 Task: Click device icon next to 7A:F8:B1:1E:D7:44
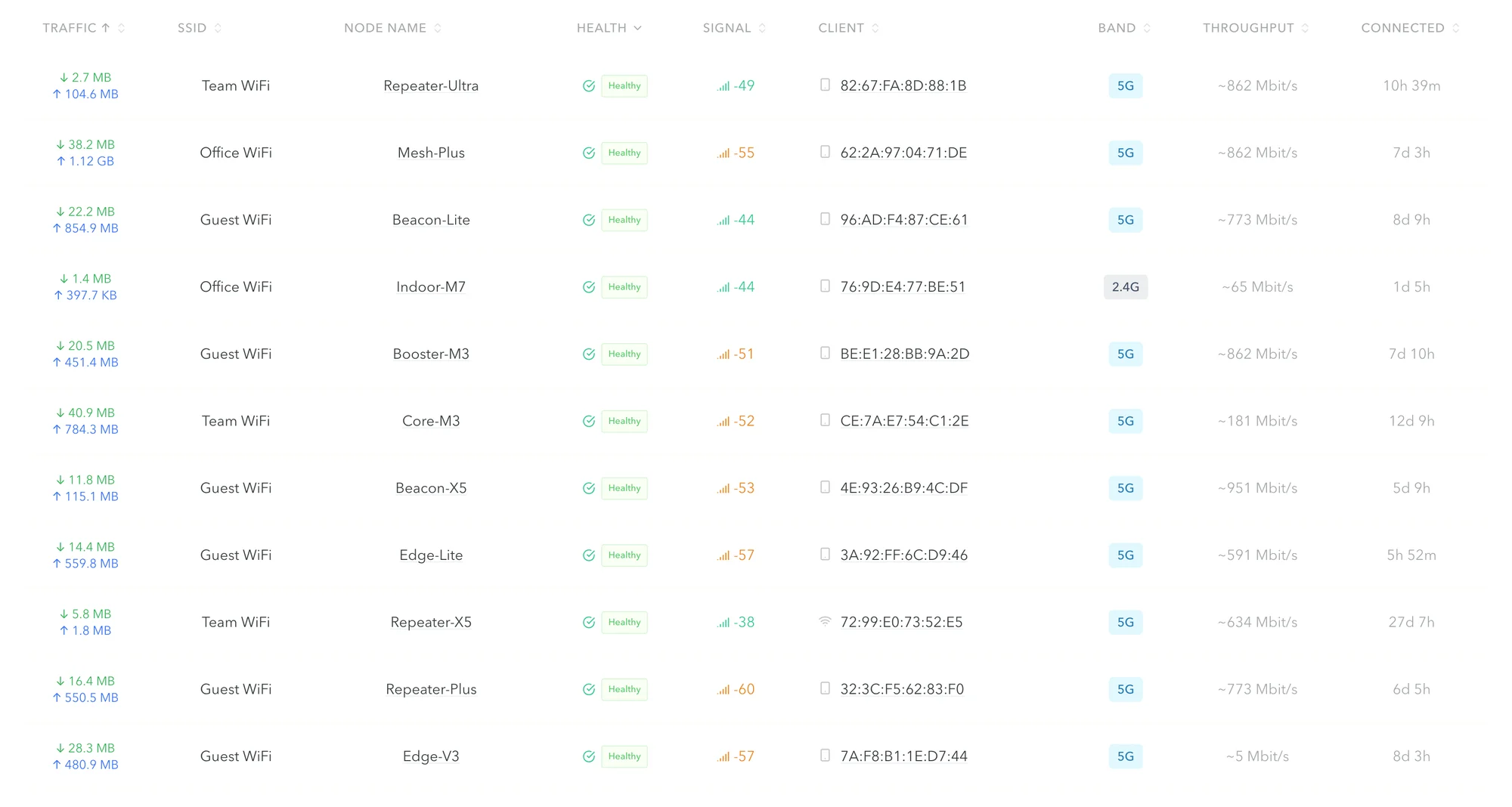[x=825, y=756]
